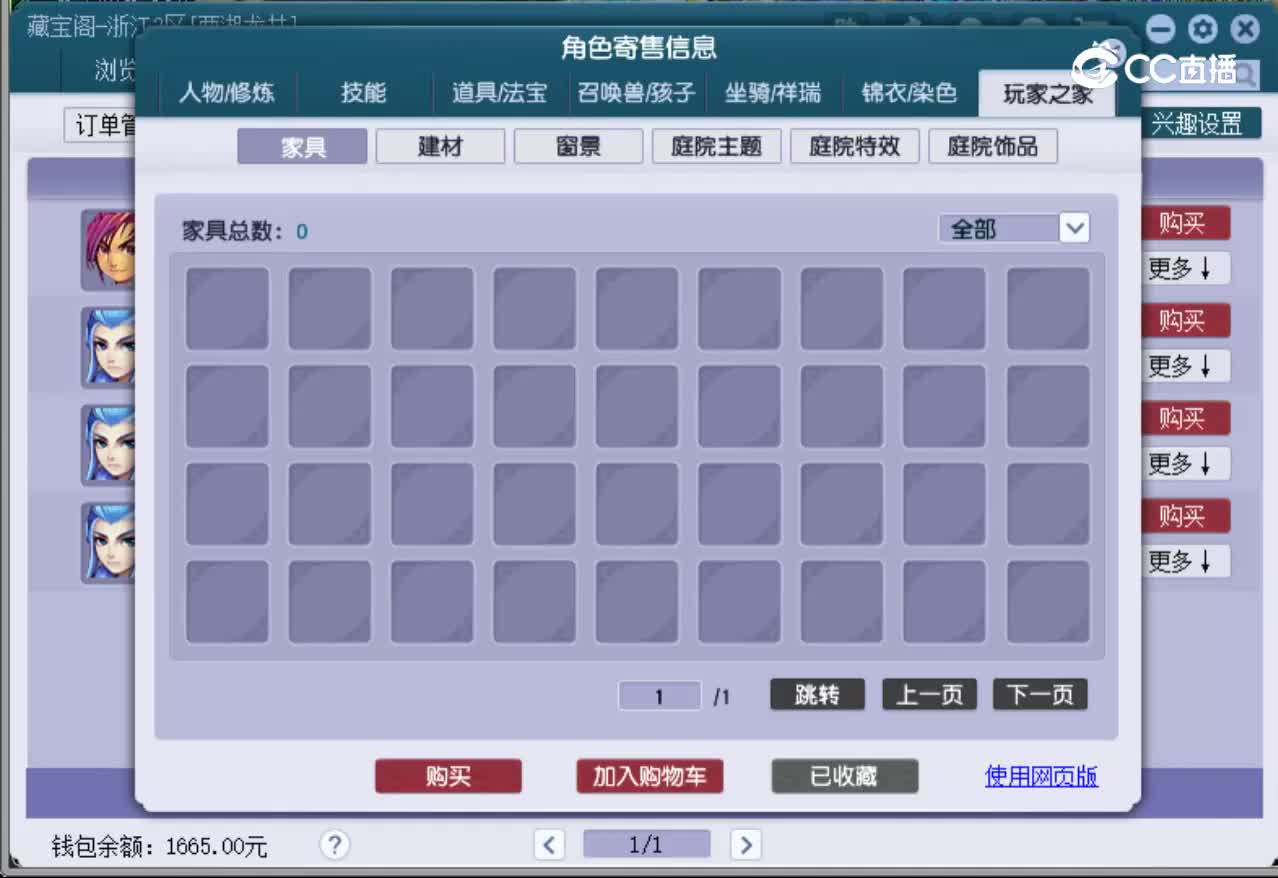1278x878 pixels.
Task: Open the settings gear icon
Action: (1201, 31)
